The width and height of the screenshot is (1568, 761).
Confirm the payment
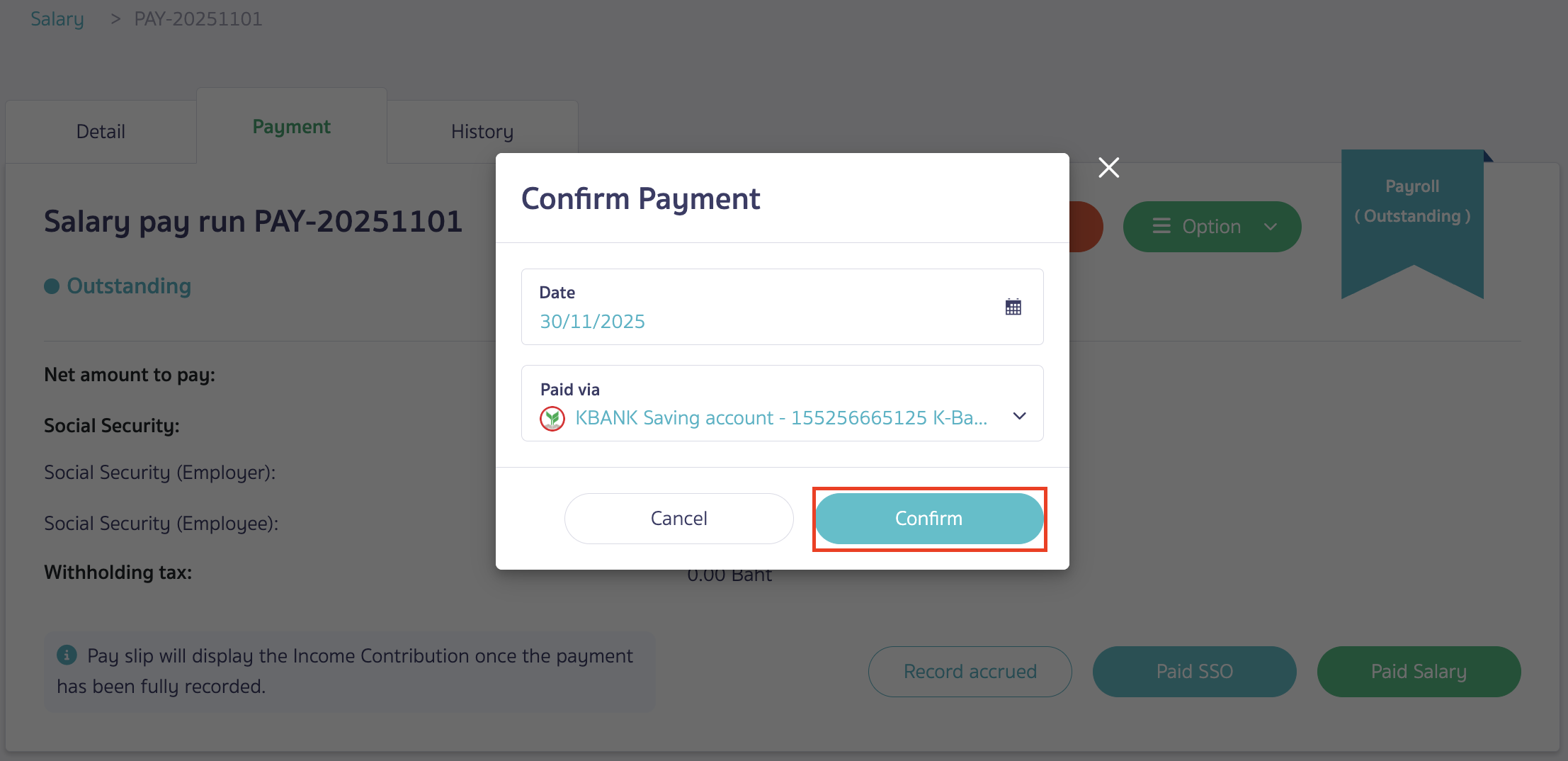[x=928, y=518]
